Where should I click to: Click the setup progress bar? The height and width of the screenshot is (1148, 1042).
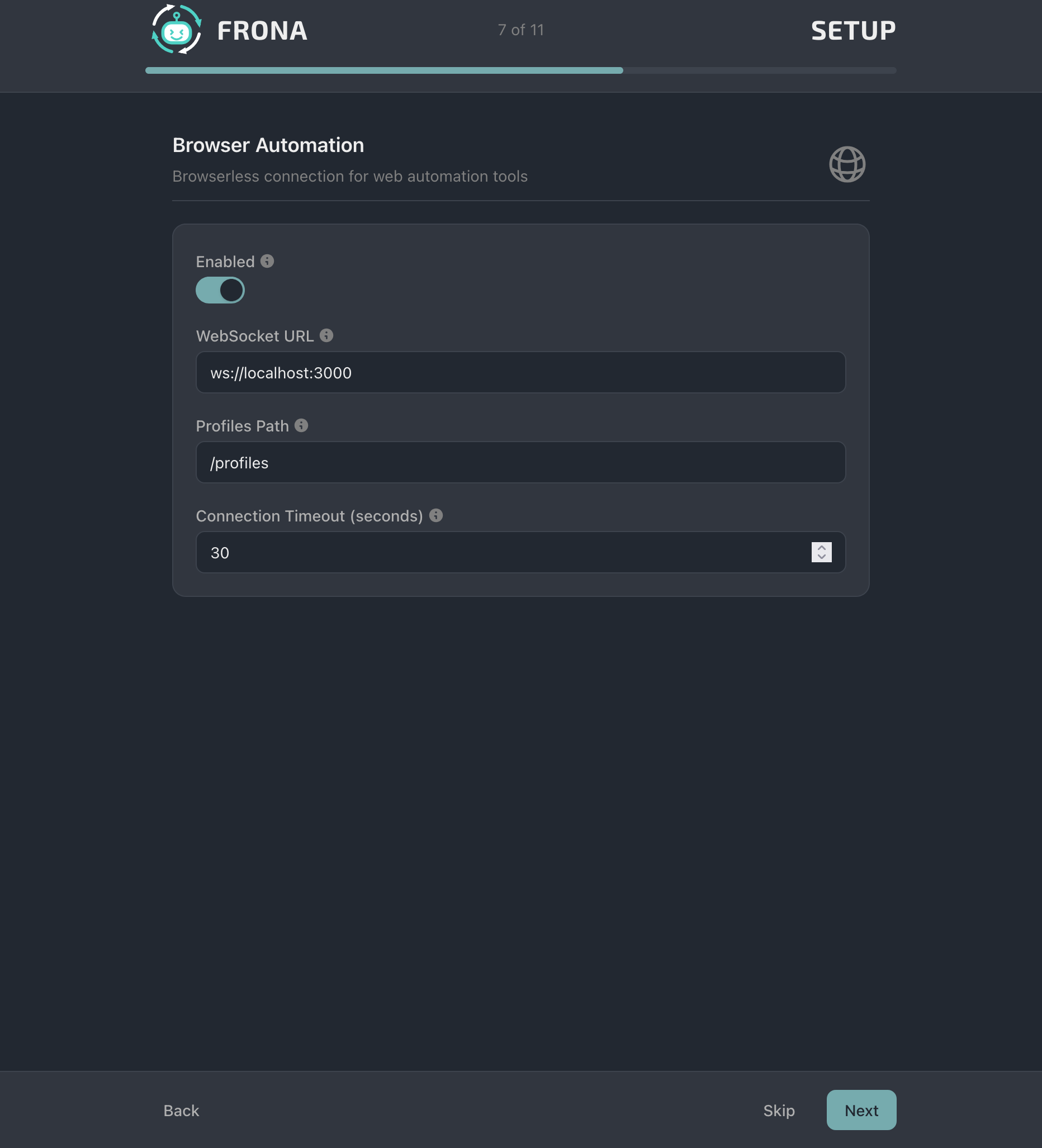(520, 70)
